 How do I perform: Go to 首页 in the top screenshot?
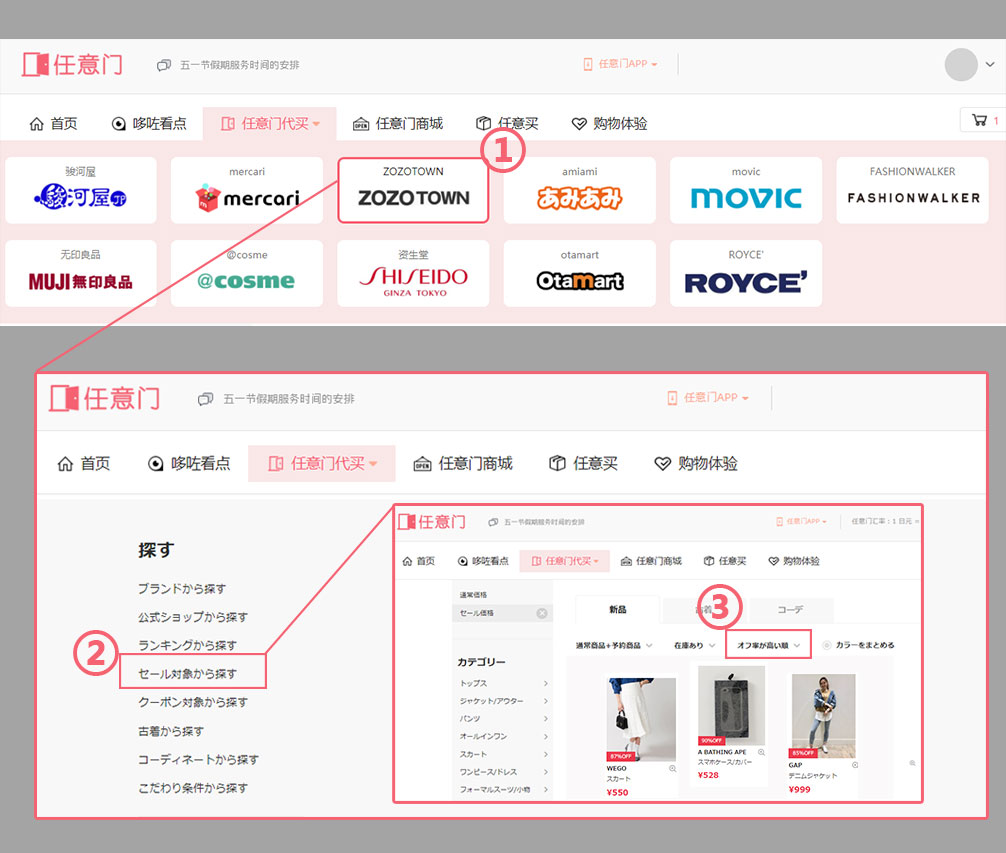[54, 124]
